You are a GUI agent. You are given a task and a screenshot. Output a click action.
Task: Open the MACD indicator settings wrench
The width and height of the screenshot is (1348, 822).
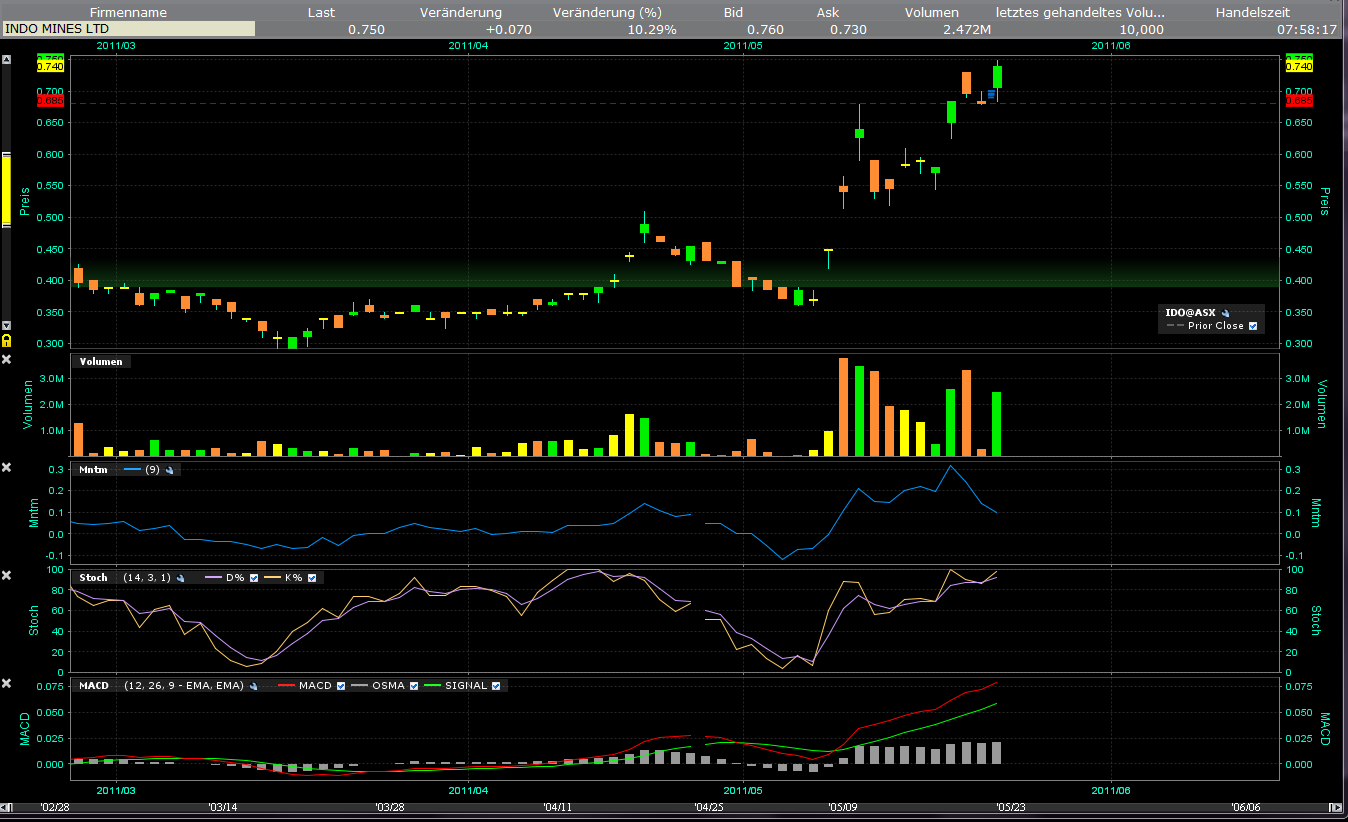point(254,686)
